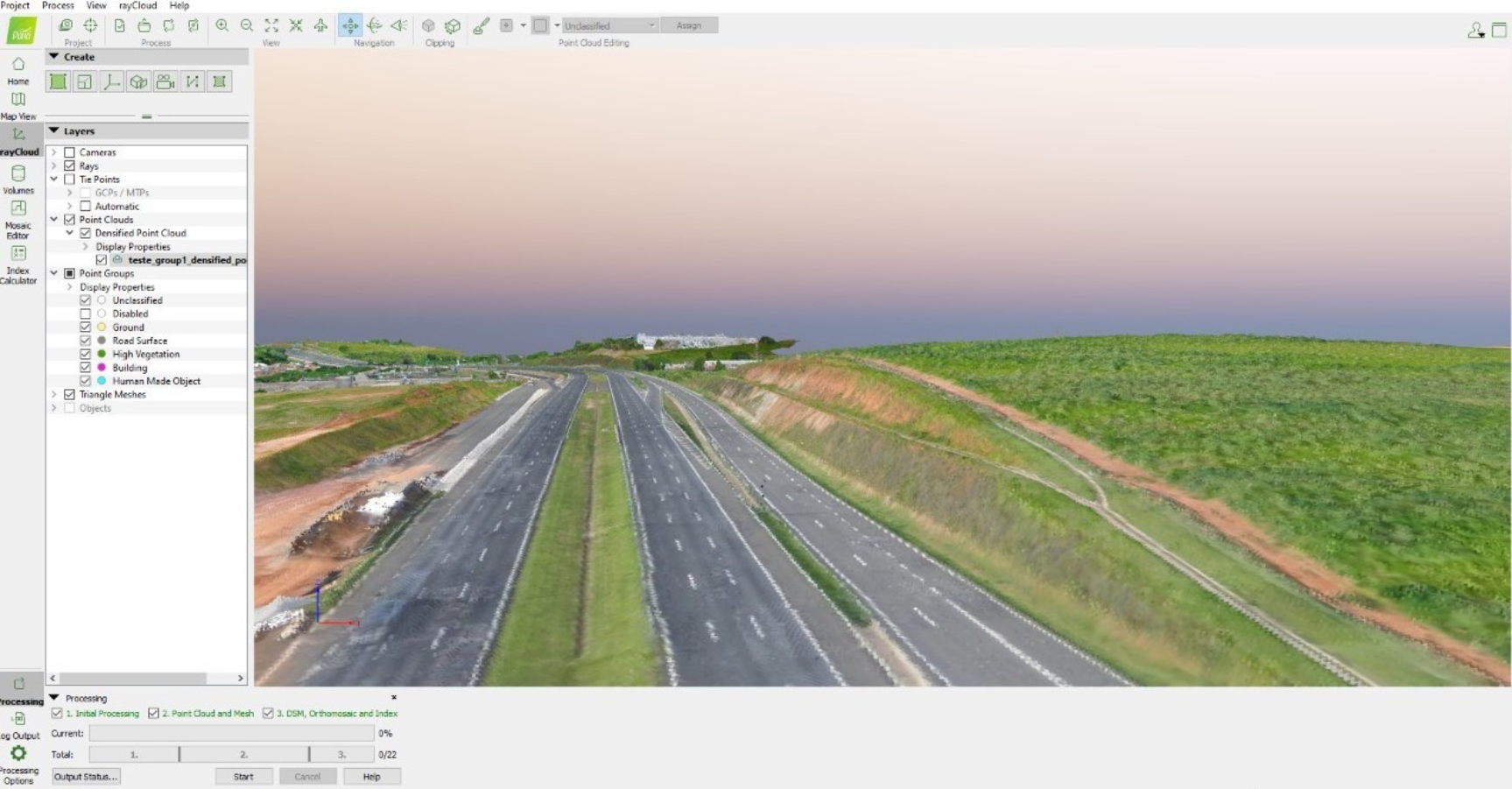Toggle the Rays layer checkbox
This screenshot has width=1512, height=789.
point(70,166)
